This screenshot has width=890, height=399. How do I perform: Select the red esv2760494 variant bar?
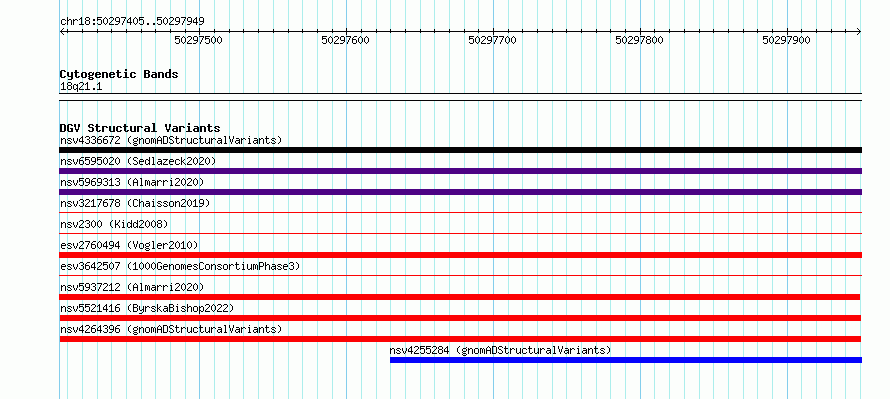point(460,255)
